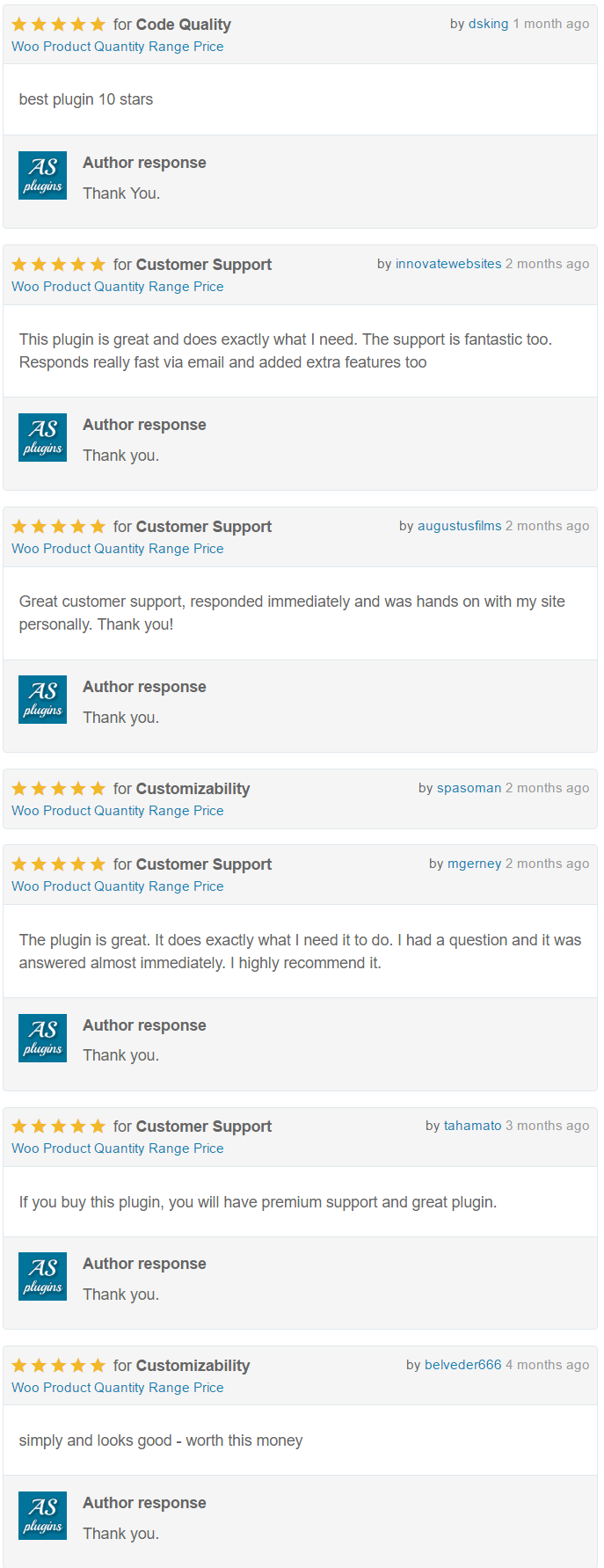Open tahamato's user profile
604x1568 pixels.
[473, 1126]
